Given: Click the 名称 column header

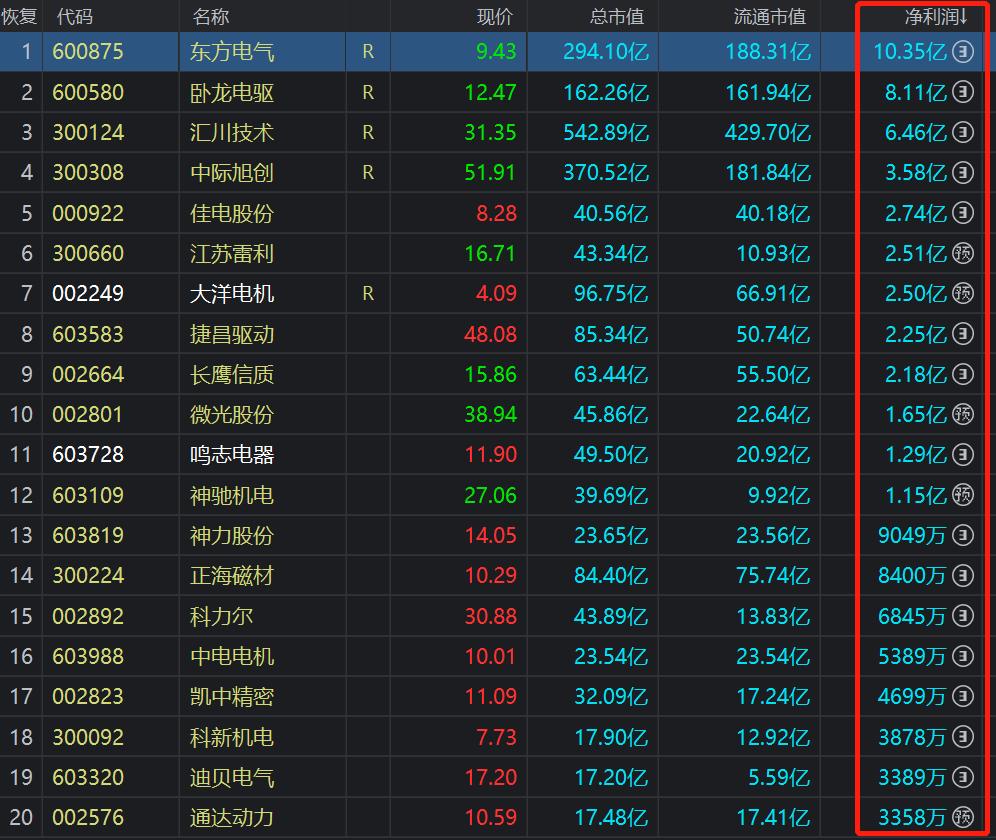Looking at the screenshot, I should 211,17.
